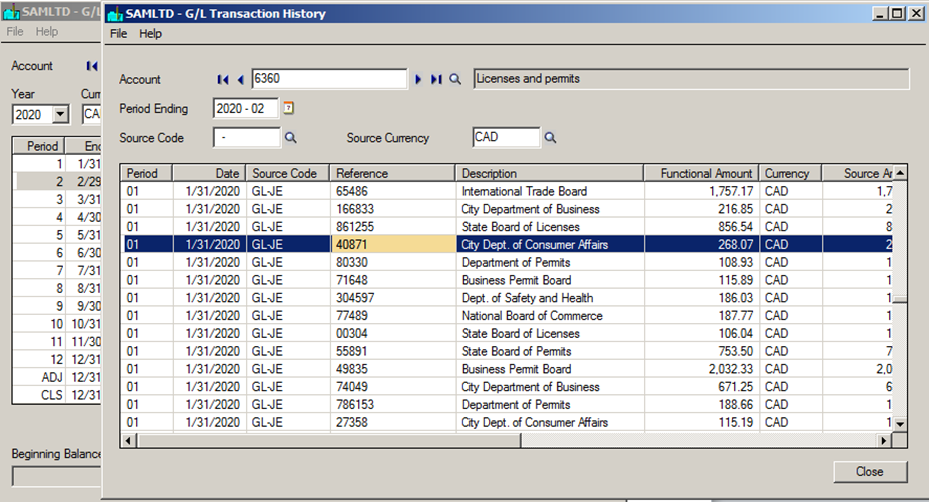Click Account field containing 6360
The image size is (929, 502).
[329, 79]
